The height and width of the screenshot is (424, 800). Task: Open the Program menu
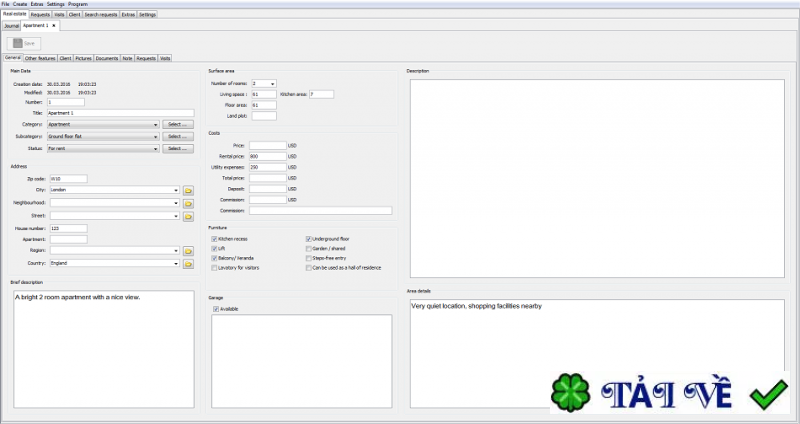point(78,4)
